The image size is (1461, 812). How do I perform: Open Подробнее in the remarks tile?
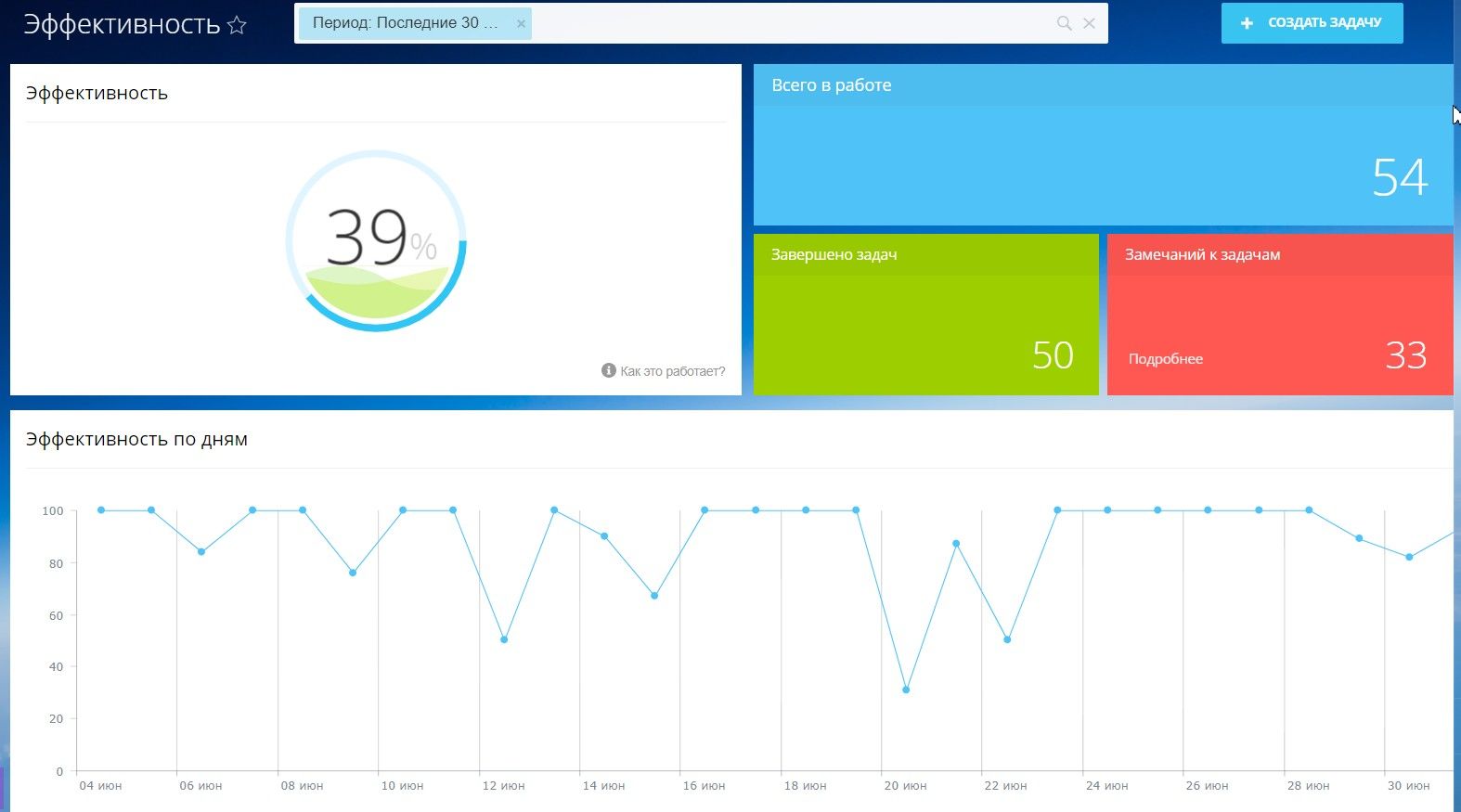click(x=1165, y=359)
